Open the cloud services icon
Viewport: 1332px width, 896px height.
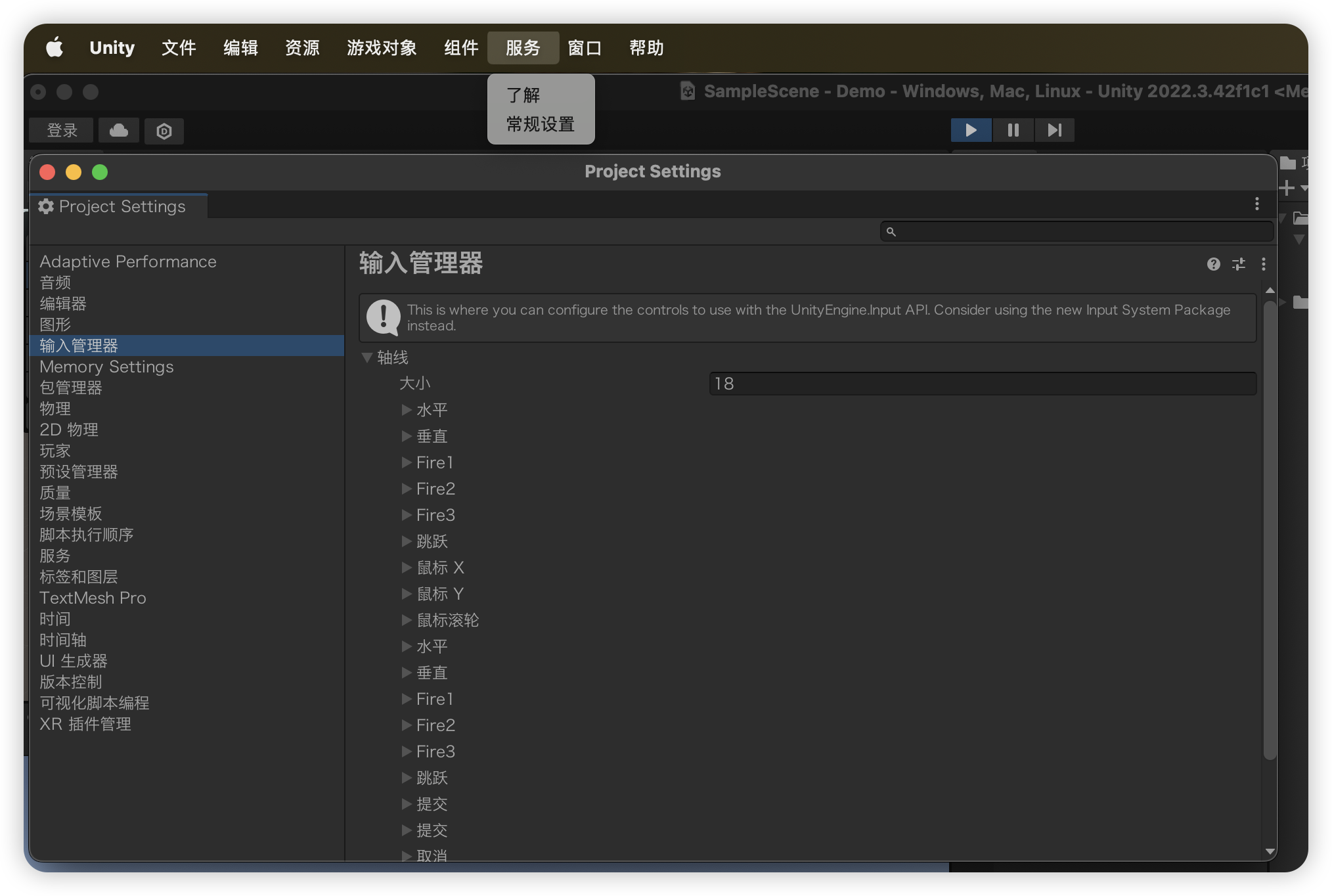pyautogui.click(x=119, y=130)
